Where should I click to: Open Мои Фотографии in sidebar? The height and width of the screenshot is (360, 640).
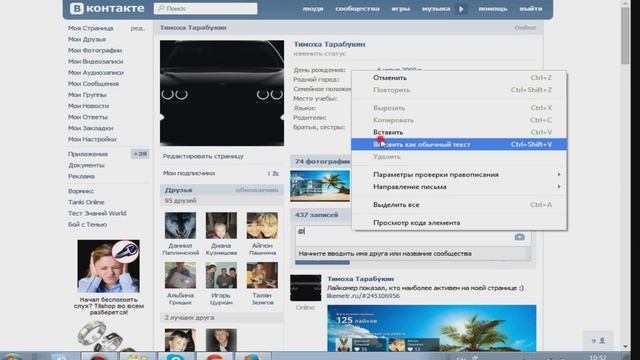pos(95,50)
